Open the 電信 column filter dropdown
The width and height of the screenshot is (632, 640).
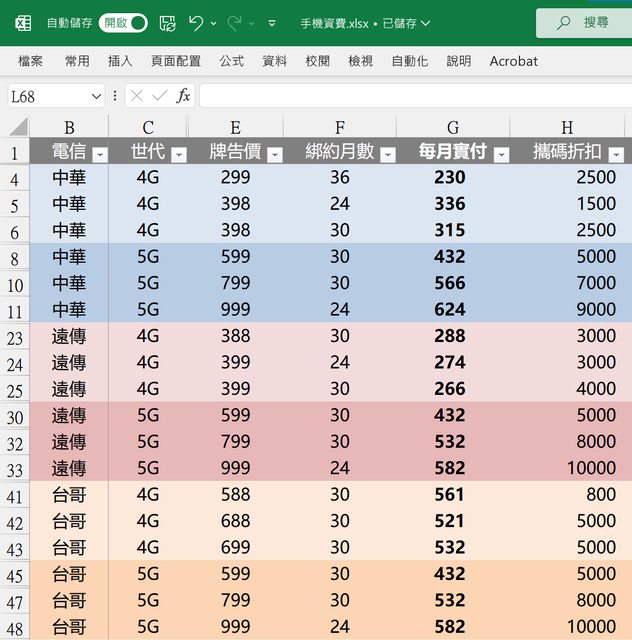[99, 154]
